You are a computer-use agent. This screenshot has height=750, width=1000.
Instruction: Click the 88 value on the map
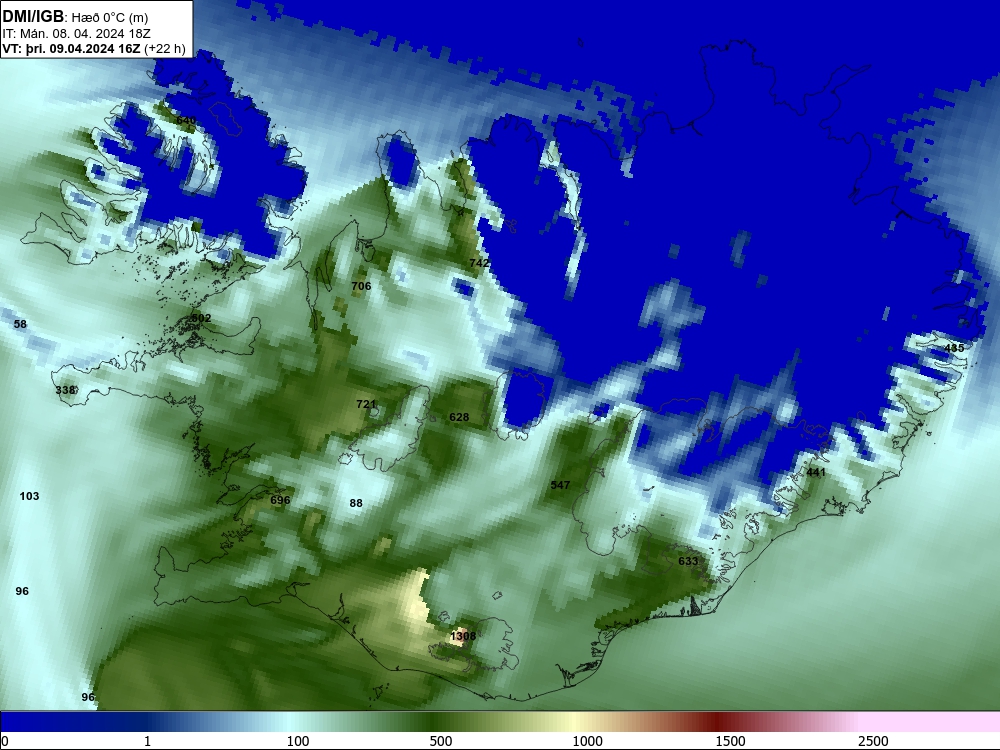click(356, 503)
